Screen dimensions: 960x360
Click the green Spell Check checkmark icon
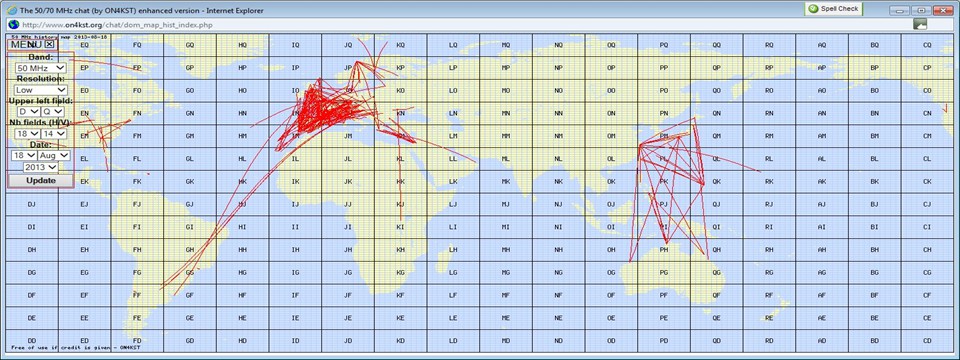(x=813, y=9)
